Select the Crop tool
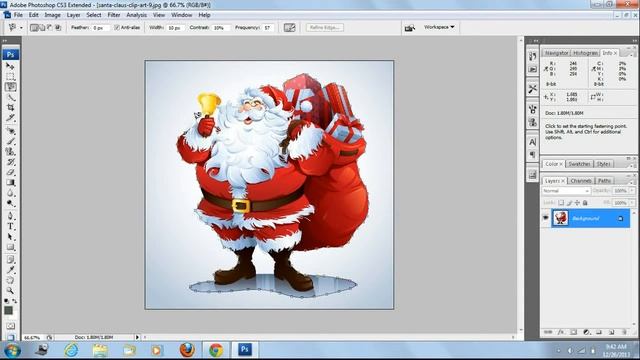This screenshot has width=640, height=360. point(10,108)
